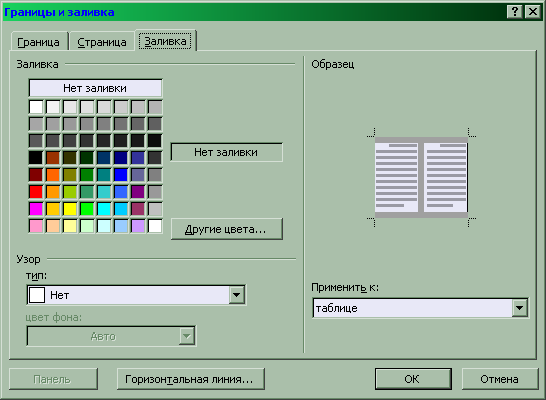
Task: Select the white swatch next to lavender
Action: (x=155, y=226)
